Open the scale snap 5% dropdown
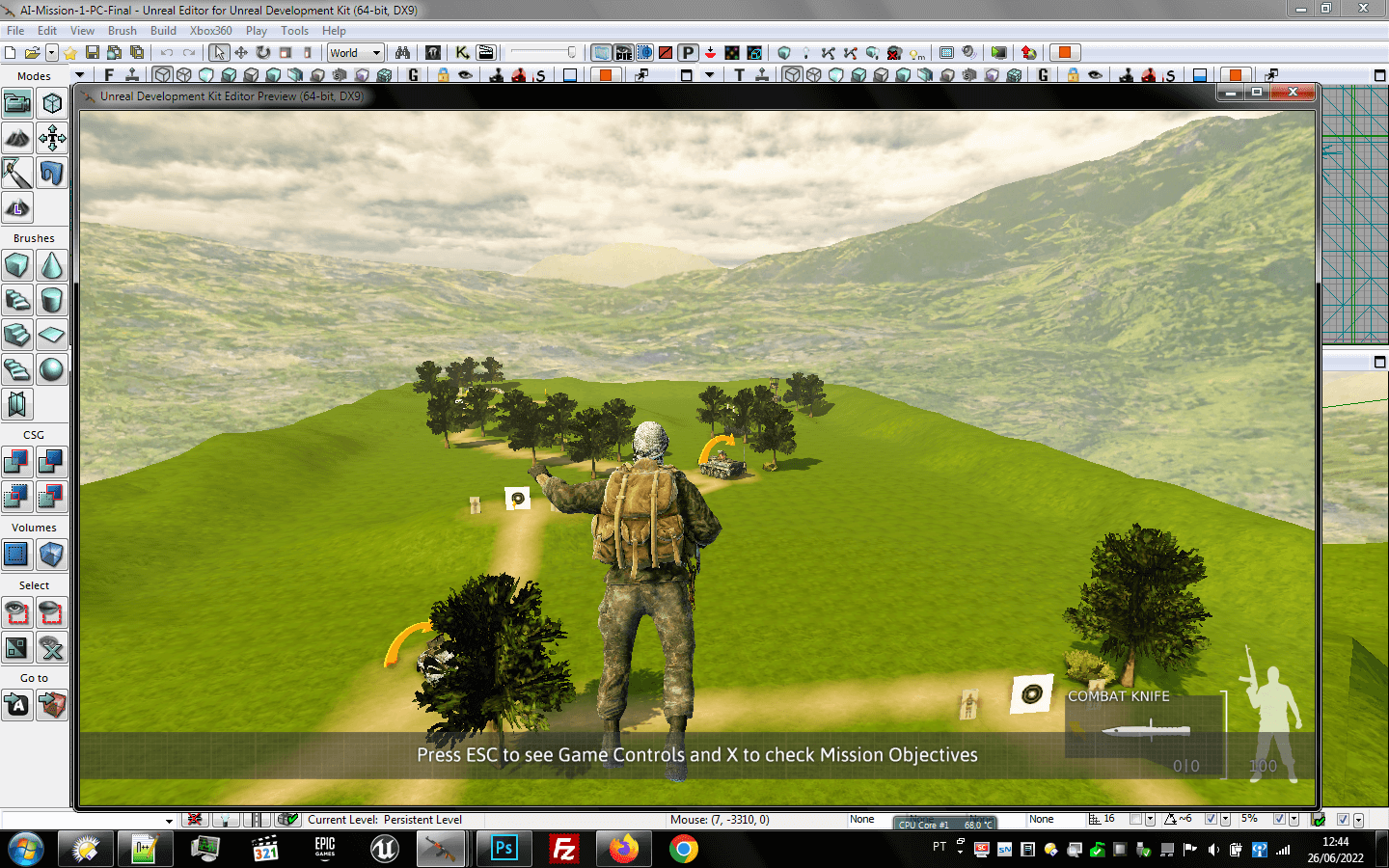Image resolution: width=1389 pixels, height=868 pixels. coord(1294,820)
